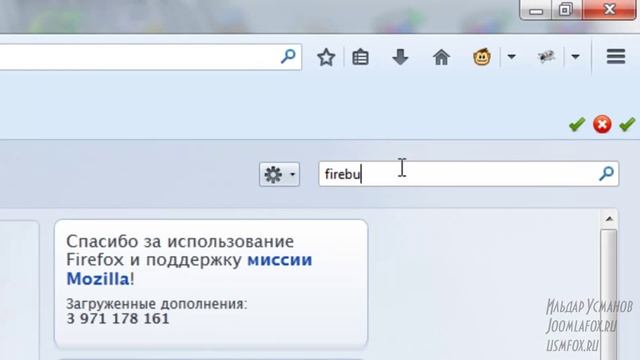
Task: Open the downloads arrow icon
Action: tap(400, 57)
